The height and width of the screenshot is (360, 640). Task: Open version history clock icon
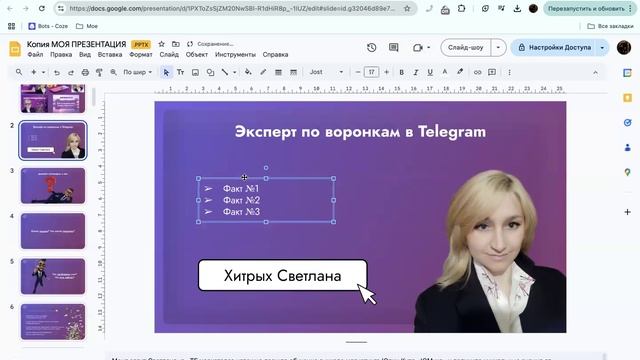tap(371, 47)
